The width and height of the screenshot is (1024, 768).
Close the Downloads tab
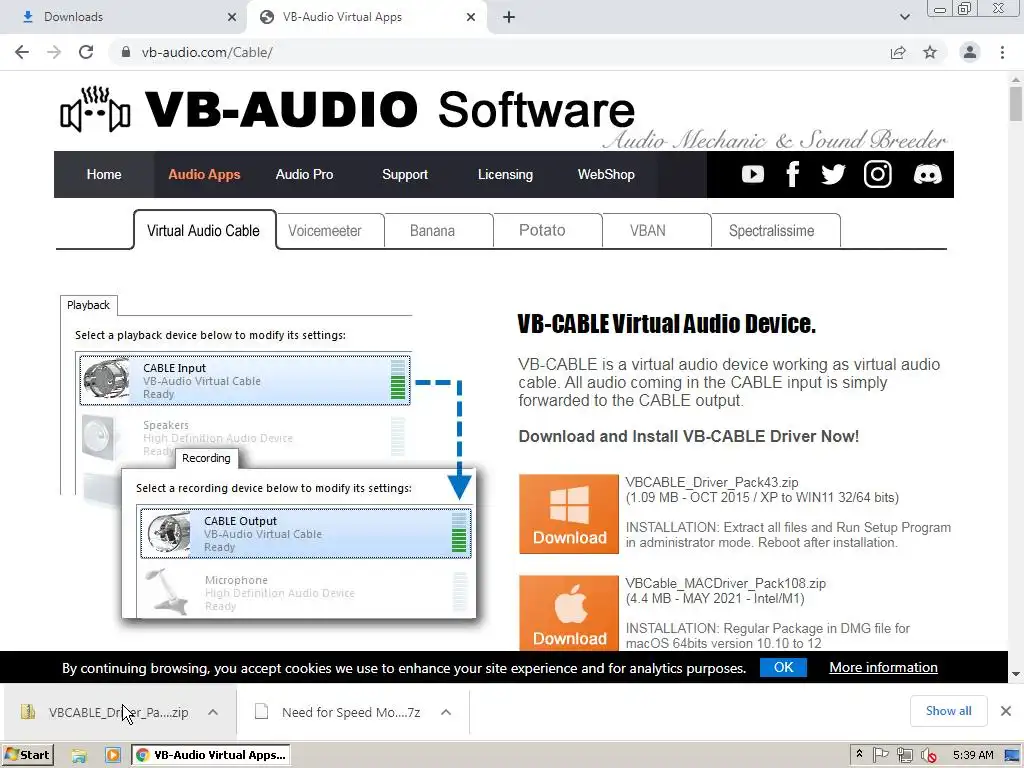pyautogui.click(x=232, y=17)
